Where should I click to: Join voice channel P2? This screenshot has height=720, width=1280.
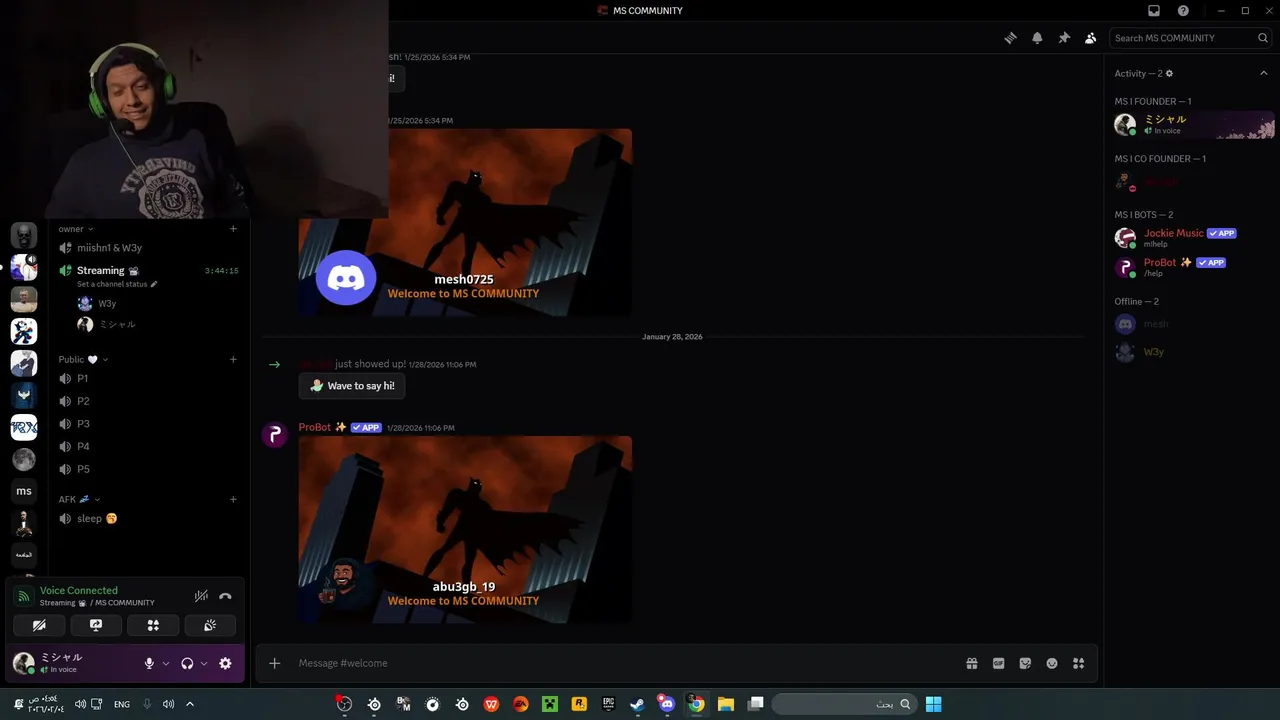pos(148,401)
